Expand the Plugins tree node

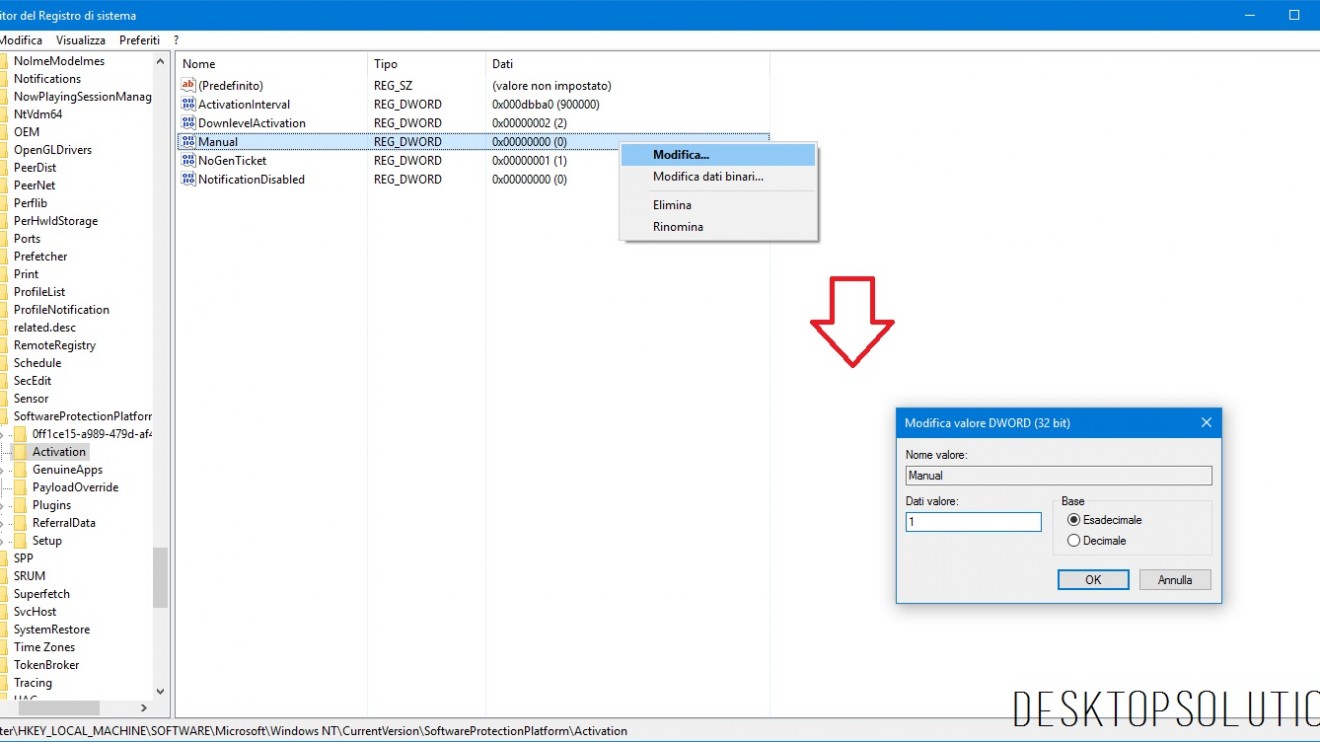point(3,506)
